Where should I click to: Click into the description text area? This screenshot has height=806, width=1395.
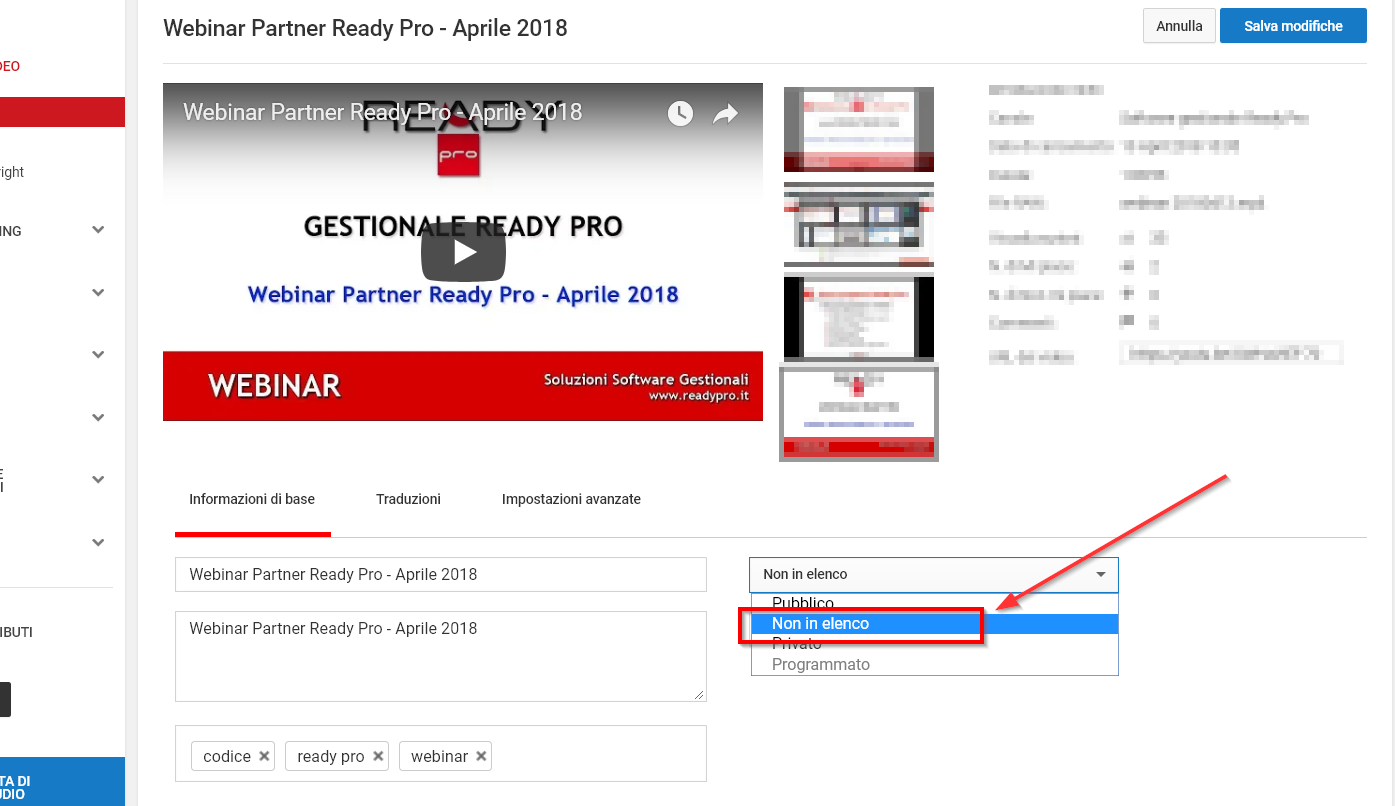pos(441,656)
